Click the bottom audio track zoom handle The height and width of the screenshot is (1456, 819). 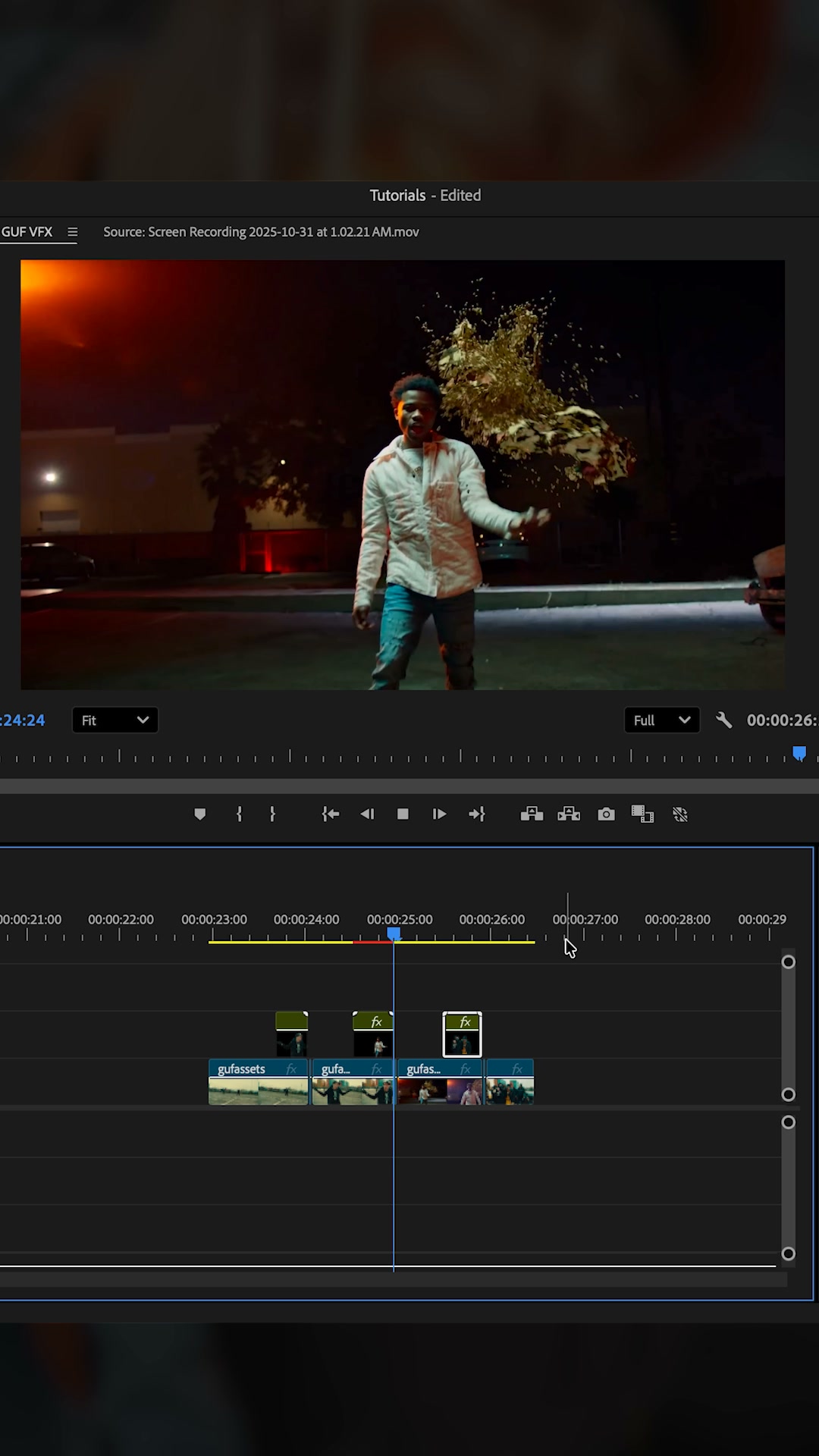pyautogui.click(x=789, y=1254)
